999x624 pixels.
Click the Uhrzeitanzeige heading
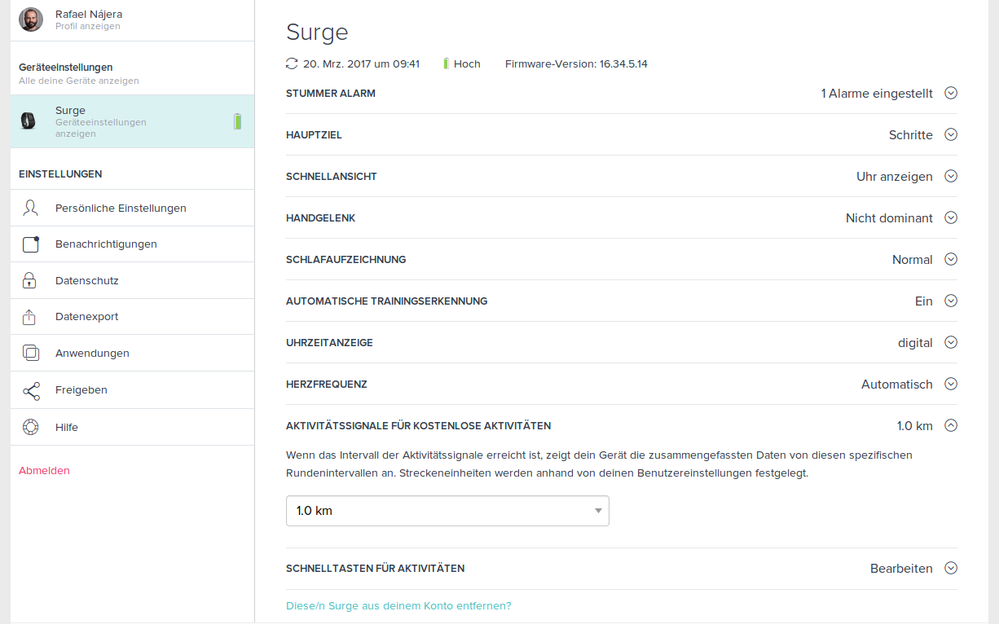click(x=329, y=342)
